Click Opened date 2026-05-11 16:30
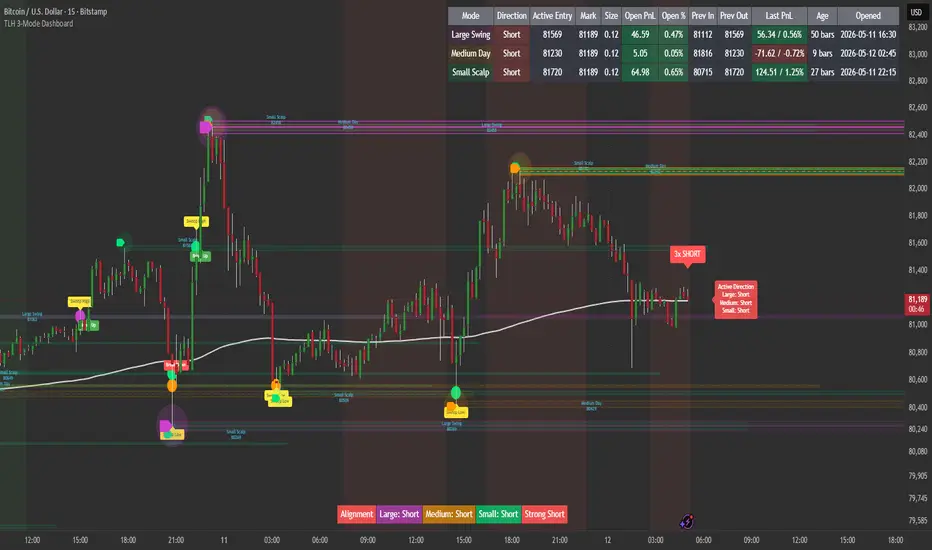The image size is (932, 550). 868,34
